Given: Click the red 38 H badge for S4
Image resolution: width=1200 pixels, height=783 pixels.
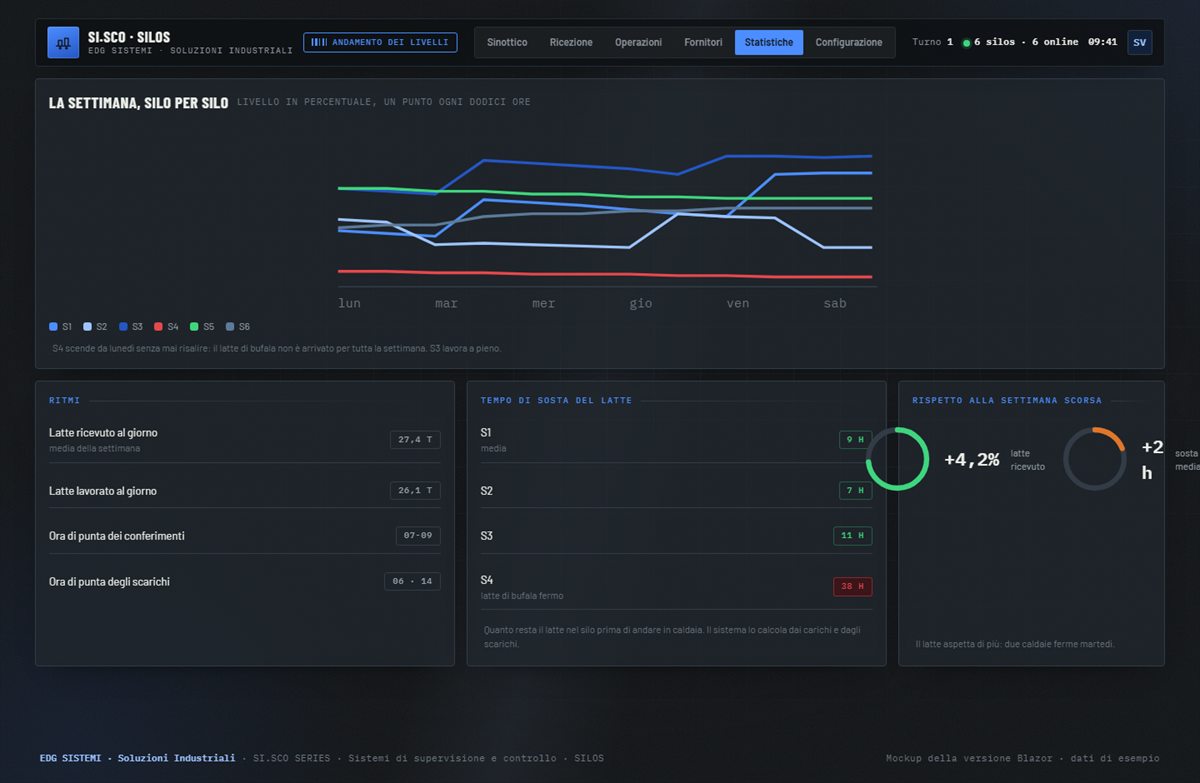Looking at the screenshot, I should coord(853,586).
